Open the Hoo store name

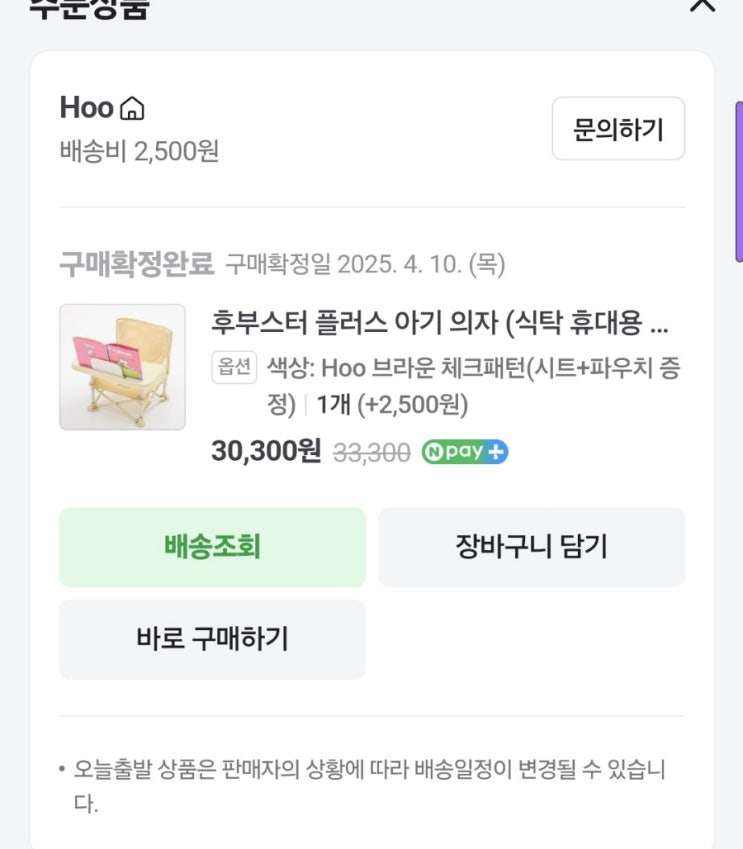[87, 107]
